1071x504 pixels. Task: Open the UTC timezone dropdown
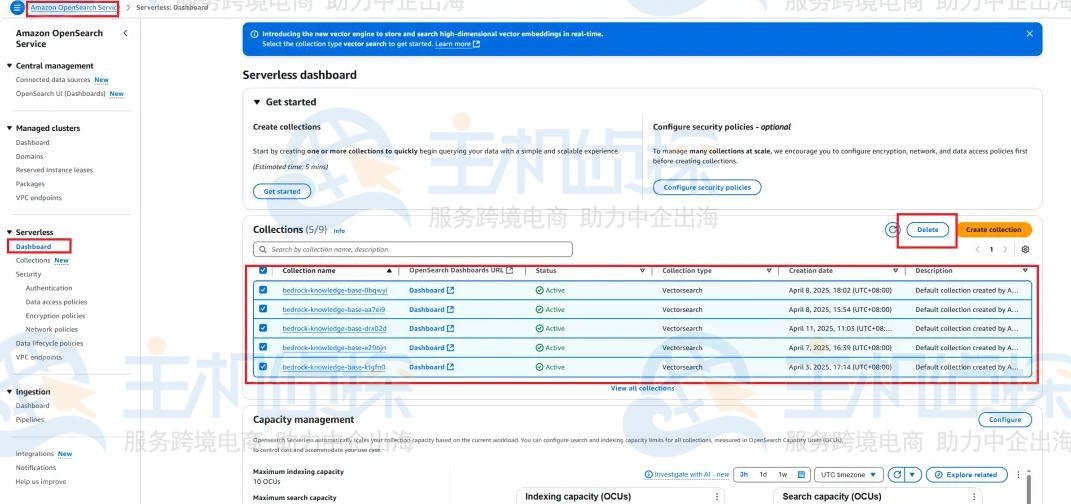coord(848,474)
